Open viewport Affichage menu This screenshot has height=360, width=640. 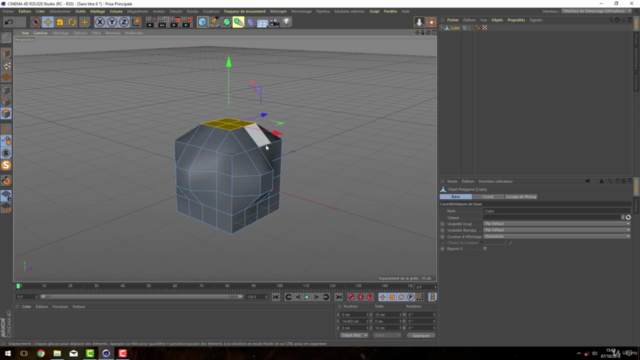60,33
